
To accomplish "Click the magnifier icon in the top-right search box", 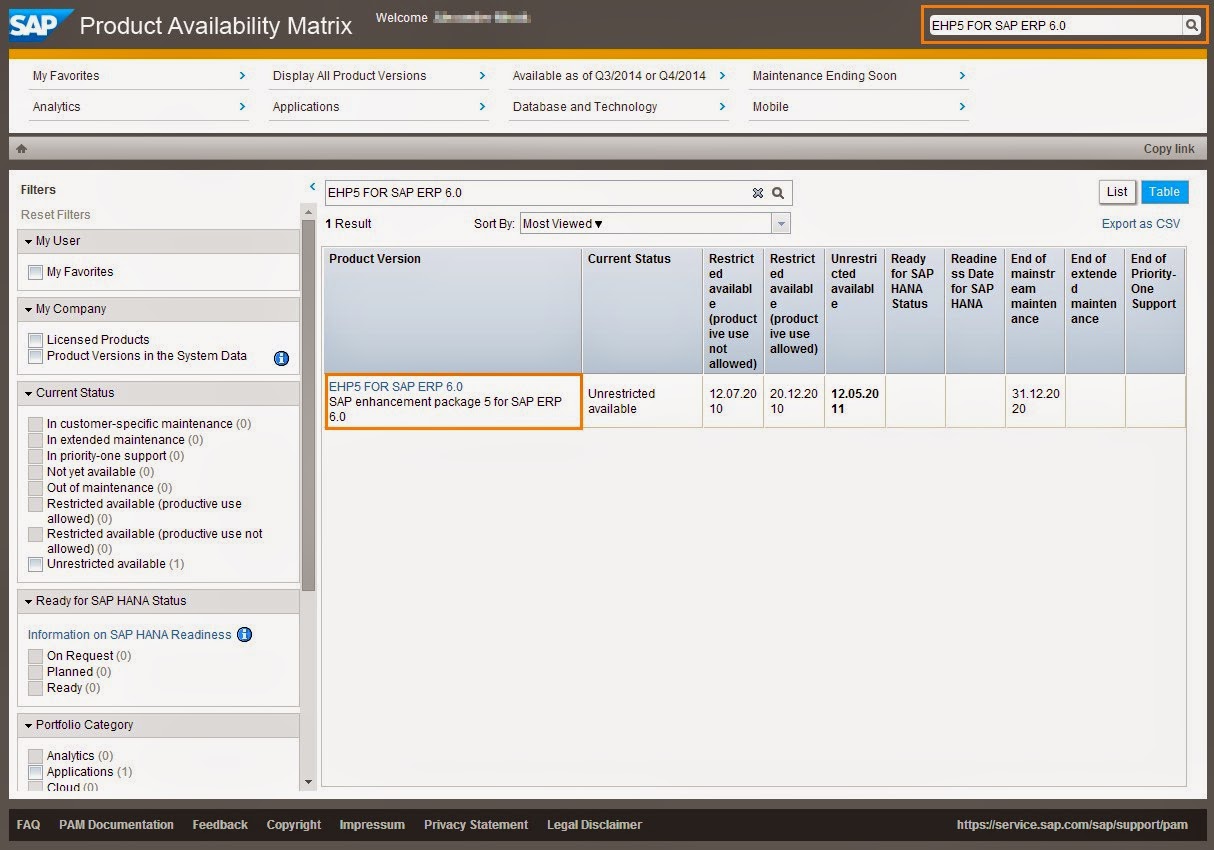I will [1193, 24].
